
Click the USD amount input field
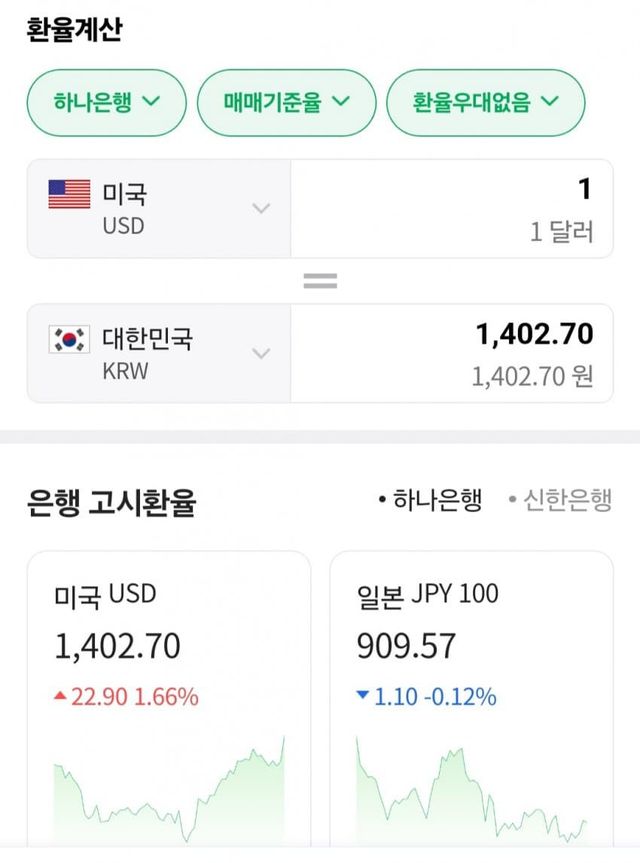[450, 208]
